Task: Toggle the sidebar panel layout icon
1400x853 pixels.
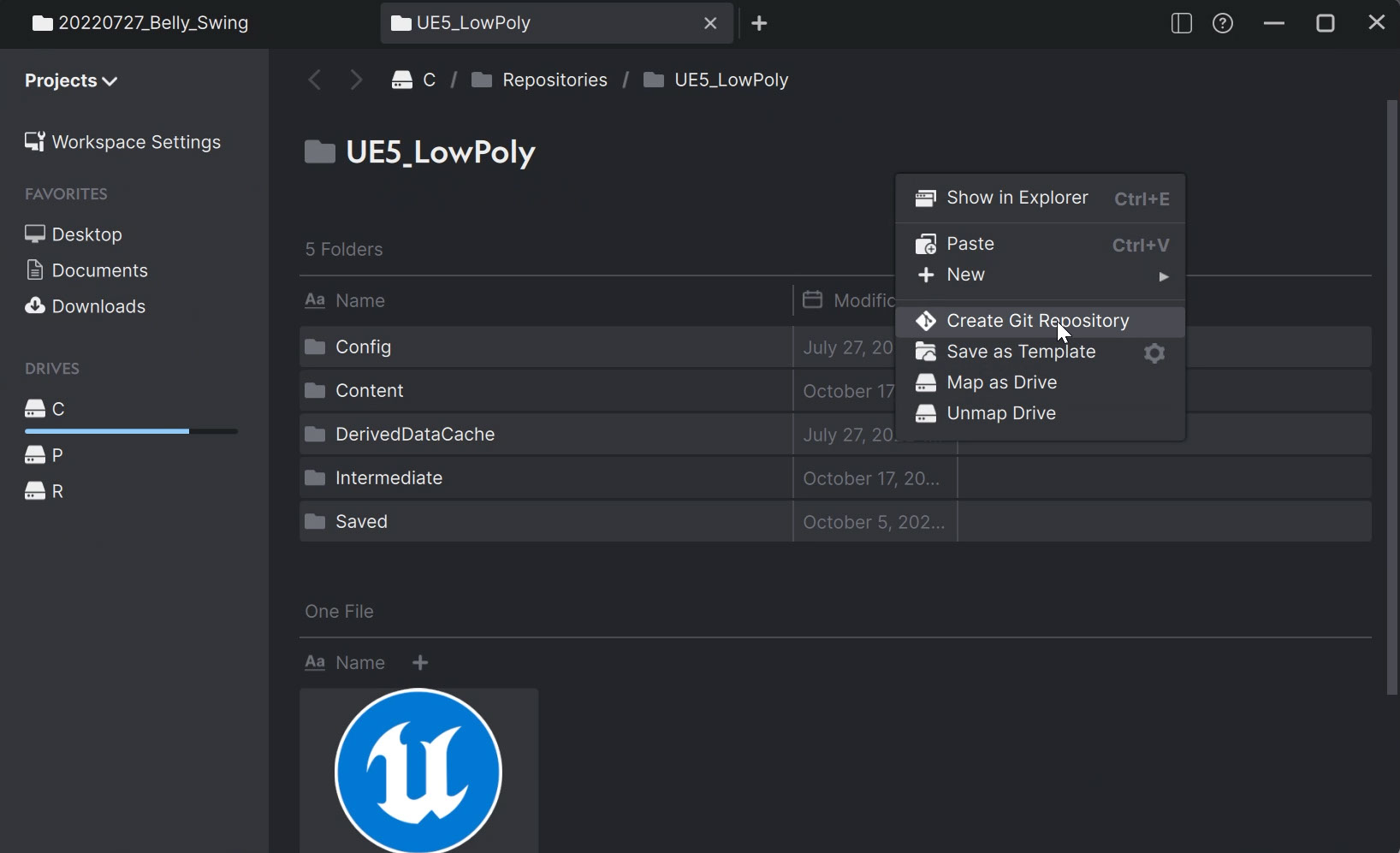Action: click(1181, 23)
